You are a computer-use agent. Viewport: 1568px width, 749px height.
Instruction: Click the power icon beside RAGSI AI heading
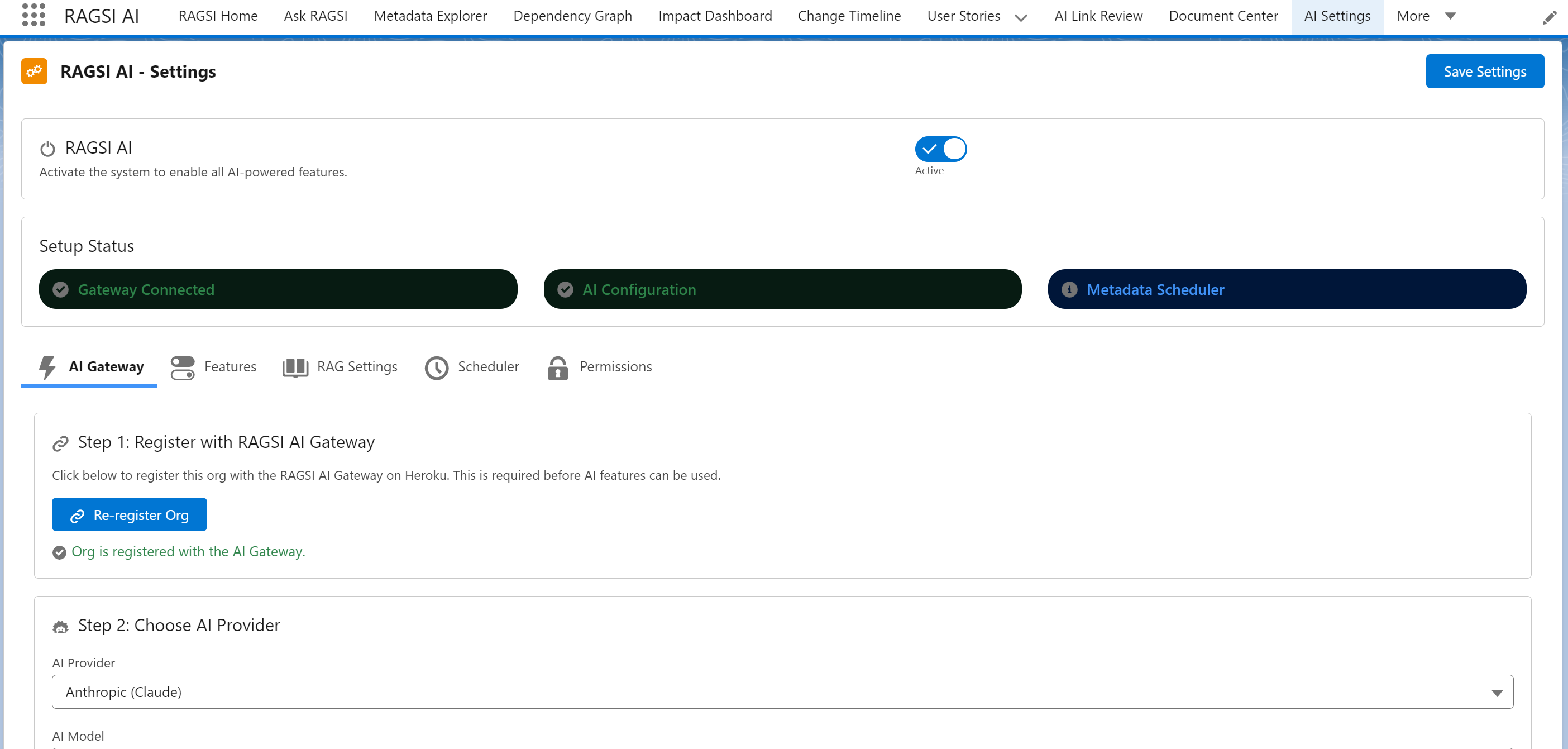tap(47, 147)
